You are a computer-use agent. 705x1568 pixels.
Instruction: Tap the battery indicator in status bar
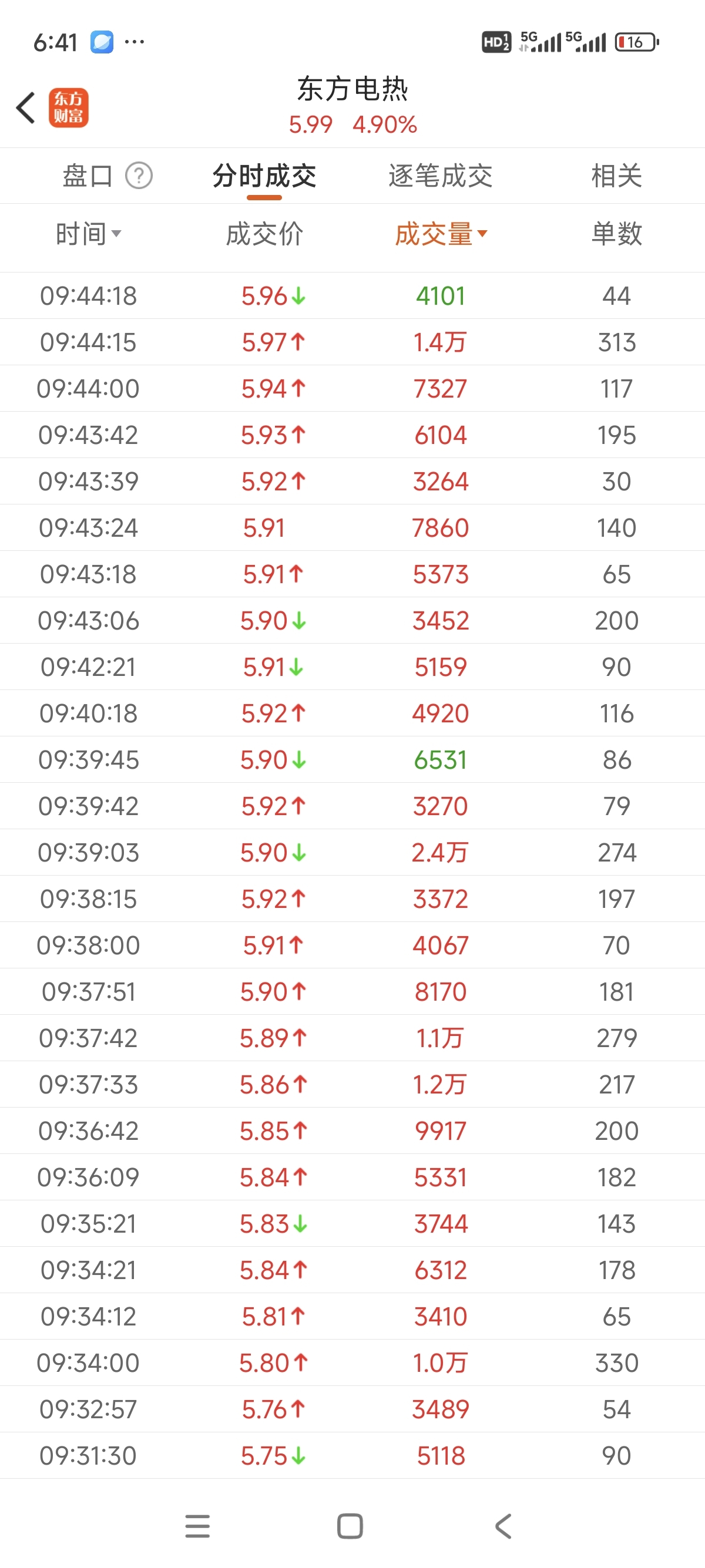pos(636,42)
